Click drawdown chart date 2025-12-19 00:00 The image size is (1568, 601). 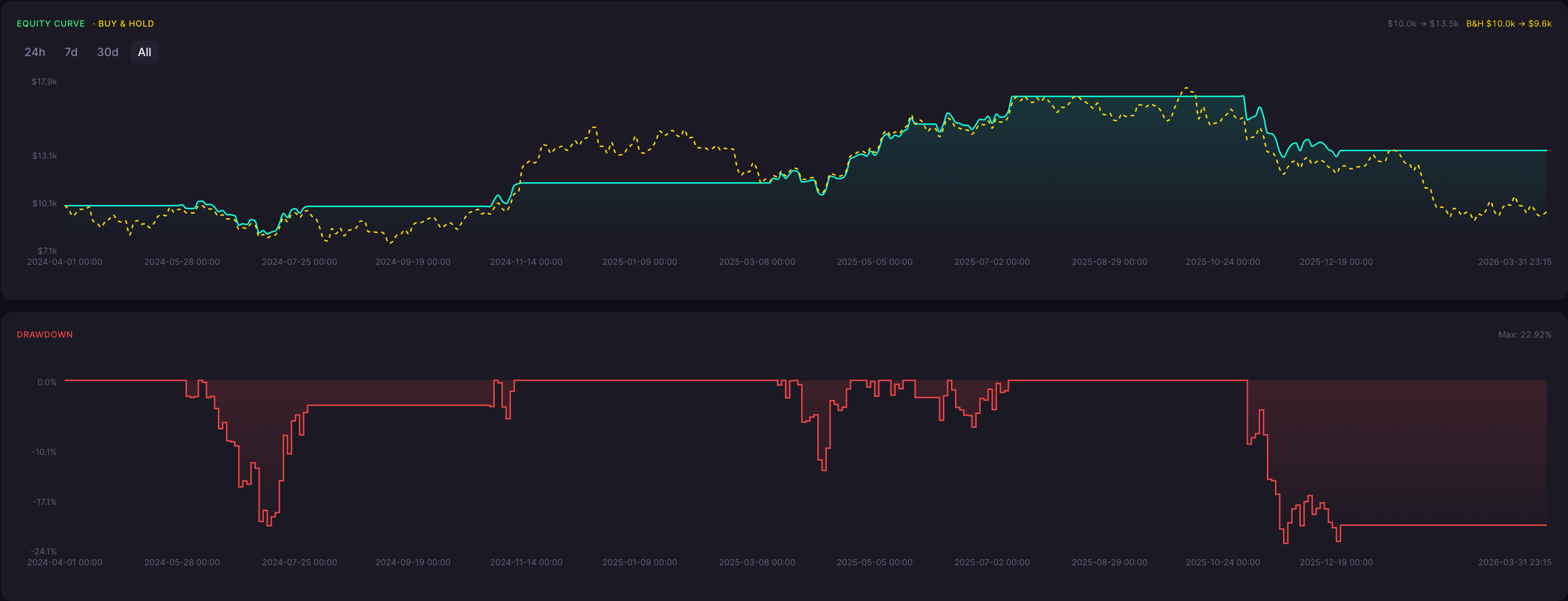pos(1336,562)
